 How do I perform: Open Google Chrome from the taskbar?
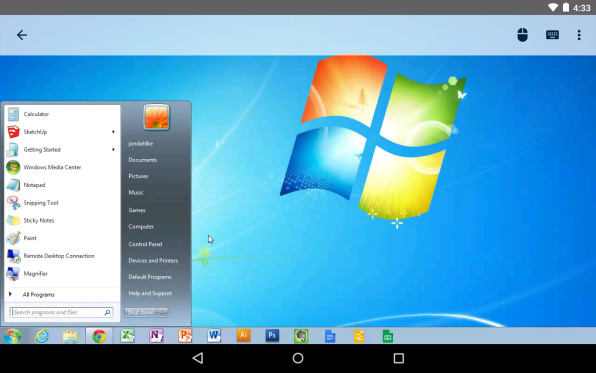point(99,336)
